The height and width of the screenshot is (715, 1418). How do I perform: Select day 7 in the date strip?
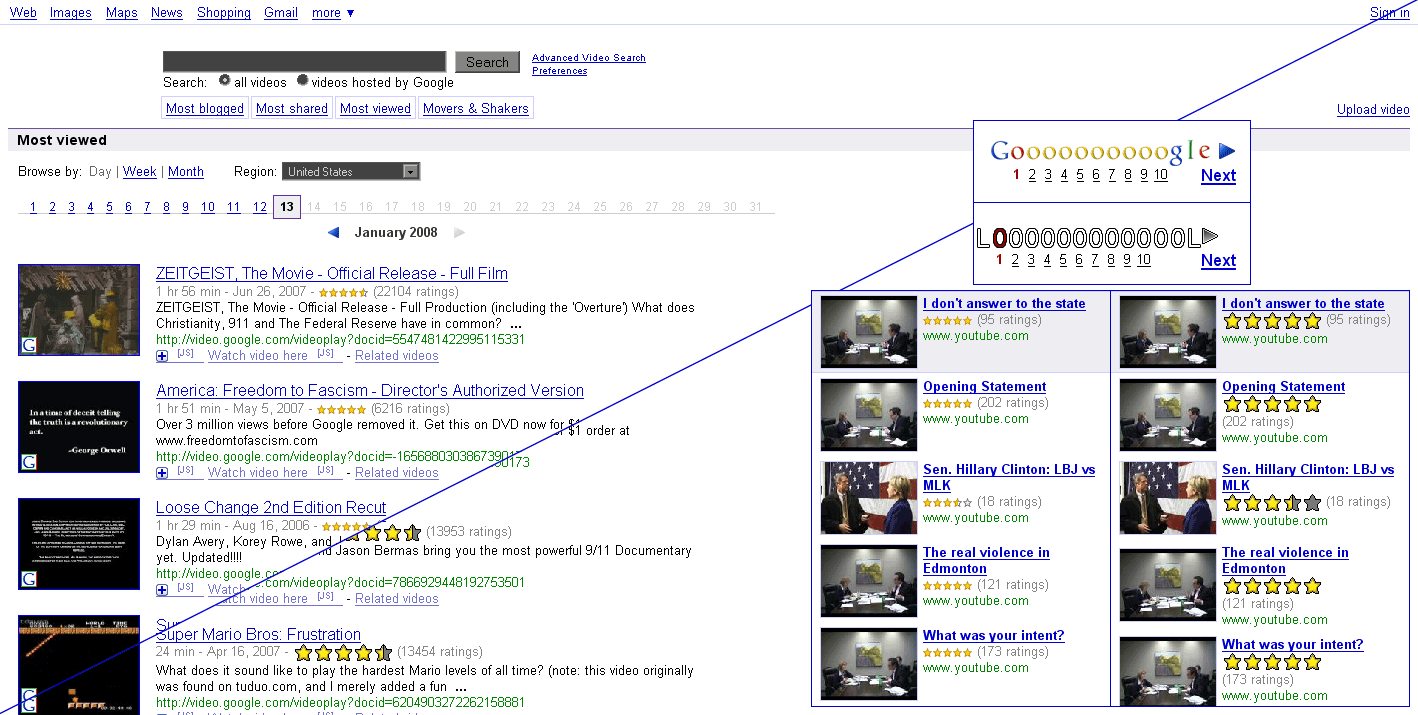[147, 207]
